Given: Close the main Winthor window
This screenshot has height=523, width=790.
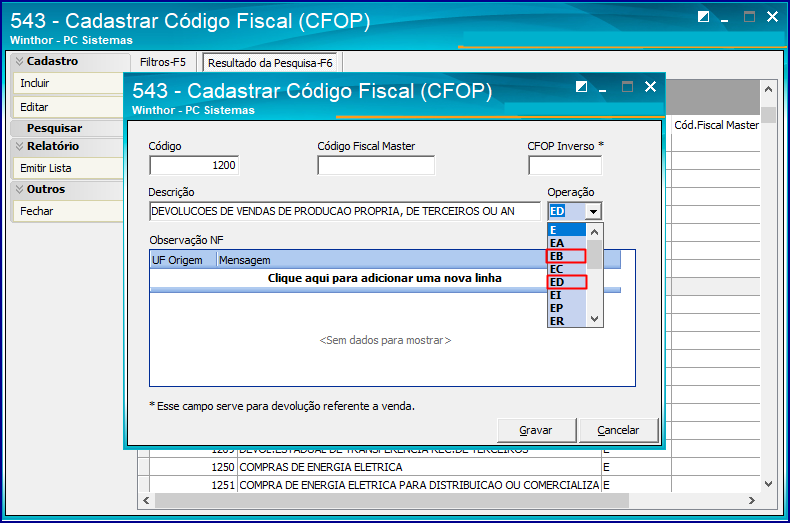Looking at the screenshot, I should click(772, 17).
